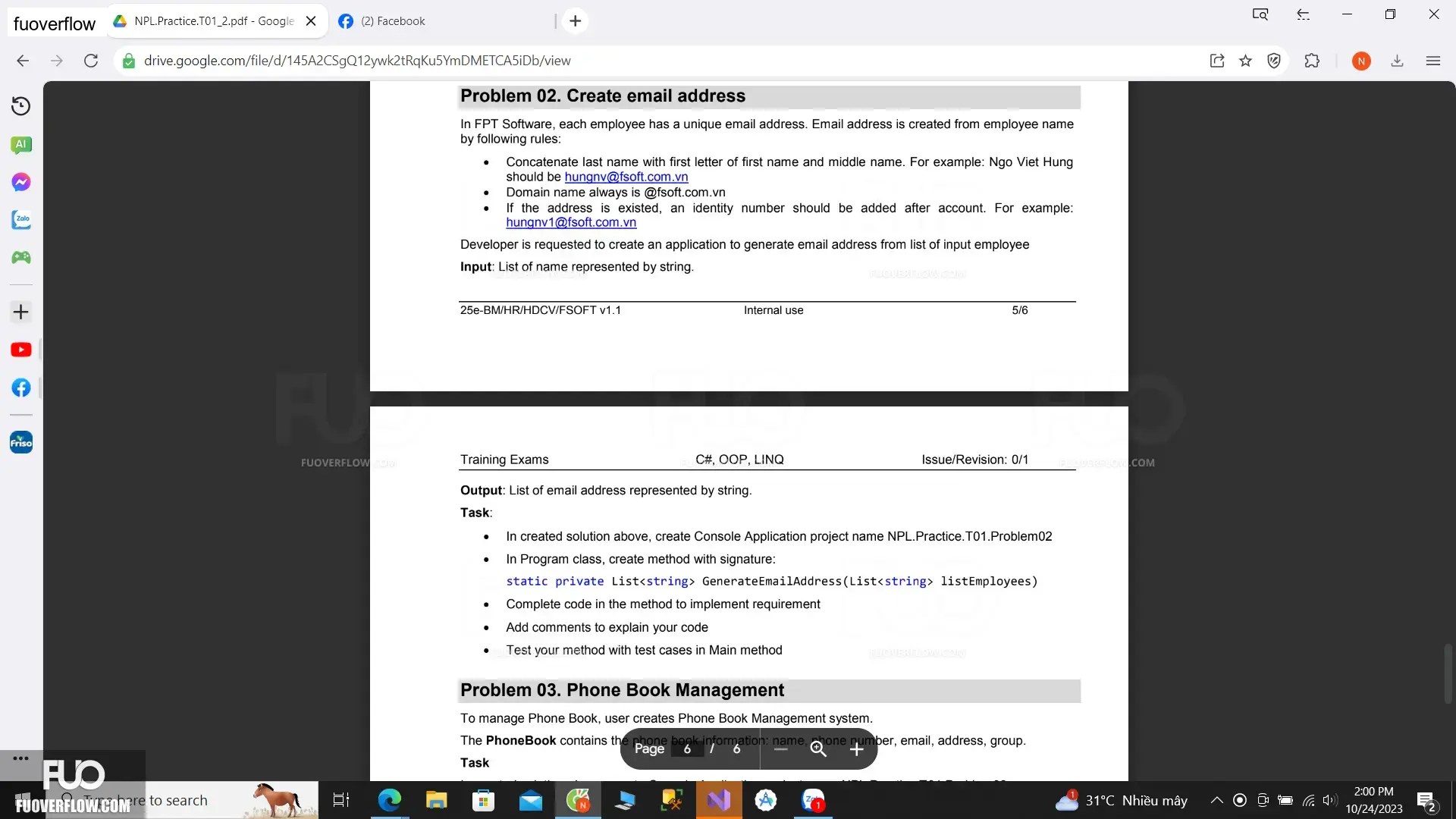Click the back arrow icon in title bar
1456x819 pixels.
click(1304, 14)
